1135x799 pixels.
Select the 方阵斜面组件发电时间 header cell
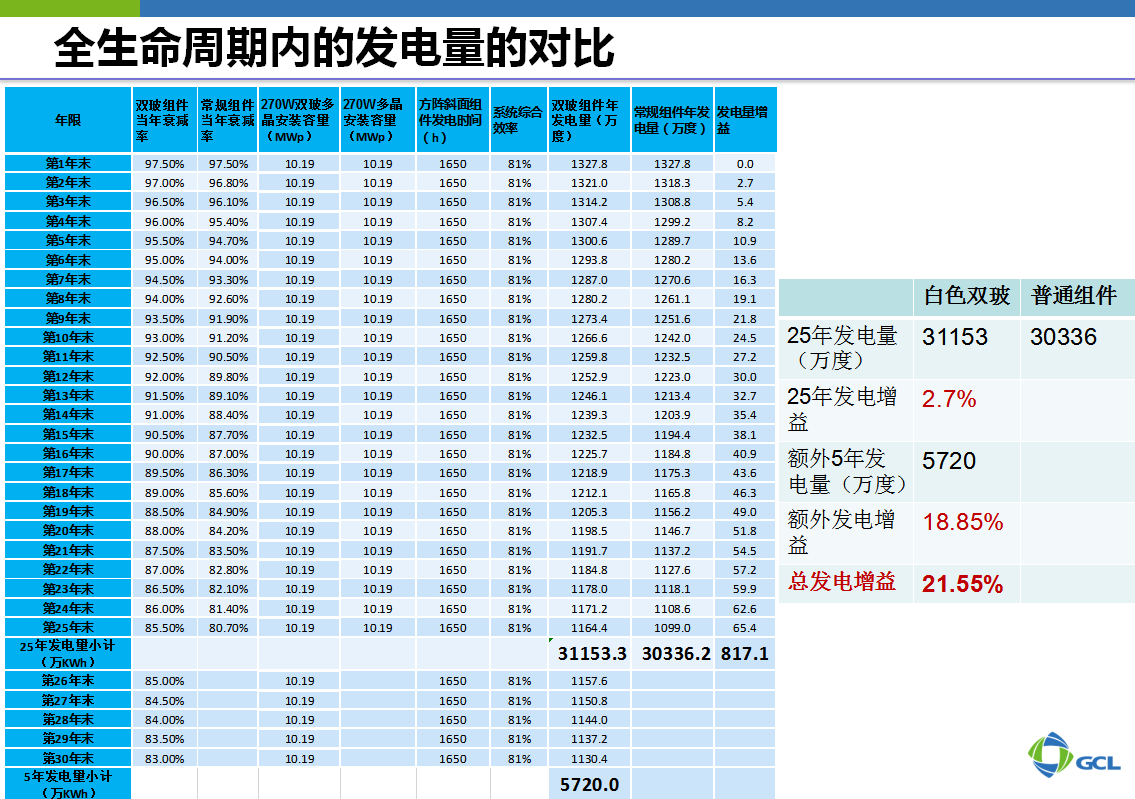click(452, 120)
